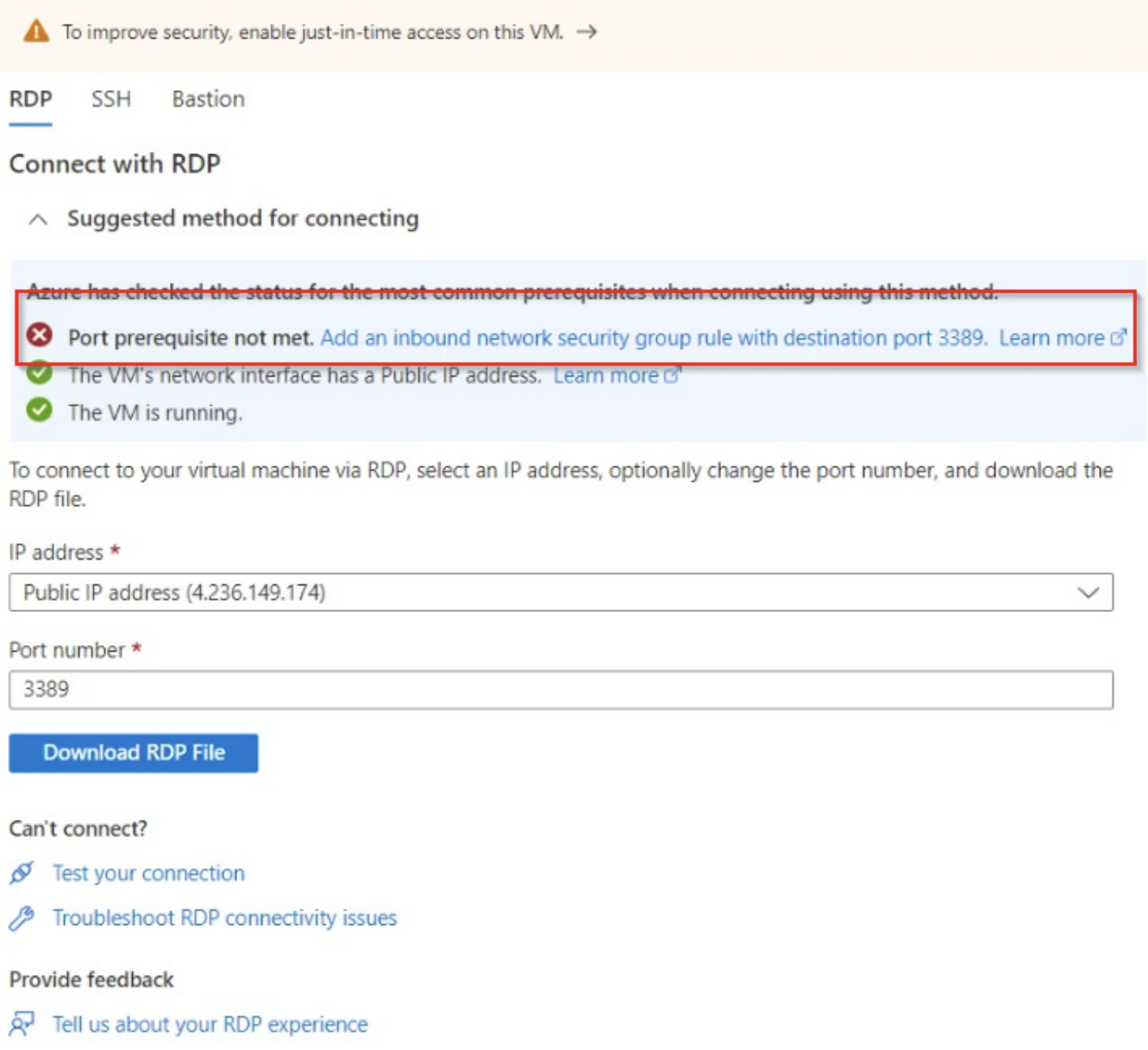
Task: Select the RDP tab
Action: 30,99
